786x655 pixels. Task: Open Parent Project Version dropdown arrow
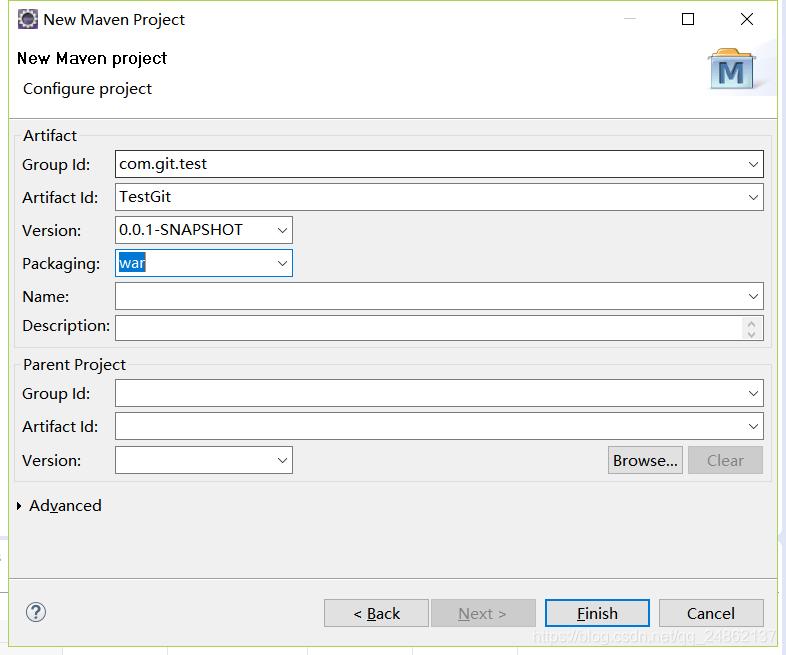click(282, 460)
